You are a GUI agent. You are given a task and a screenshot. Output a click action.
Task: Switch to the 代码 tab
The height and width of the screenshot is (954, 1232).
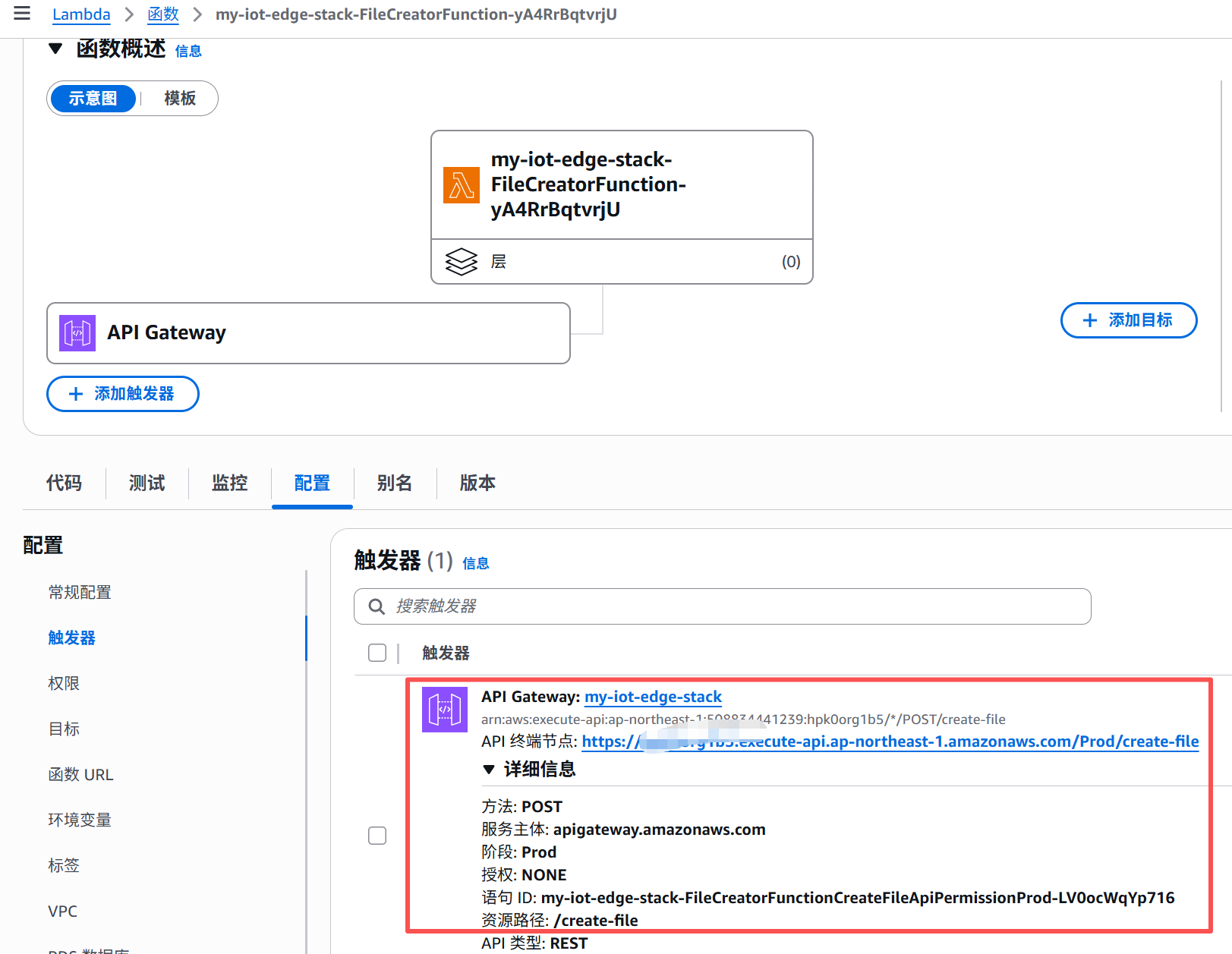coord(64,483)
